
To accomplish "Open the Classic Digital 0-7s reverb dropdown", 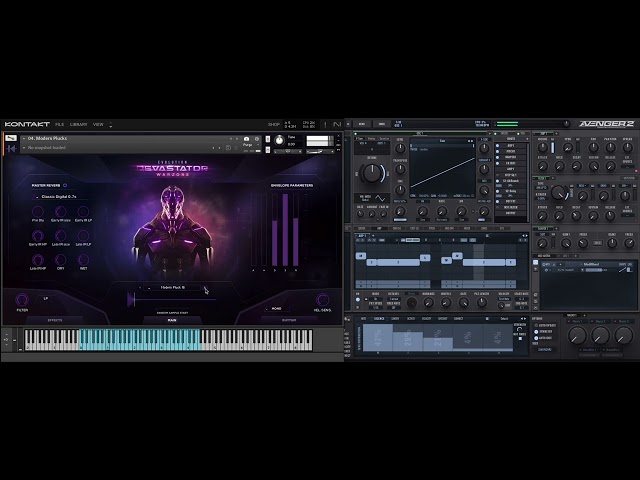I will click(x=60, y=197).
